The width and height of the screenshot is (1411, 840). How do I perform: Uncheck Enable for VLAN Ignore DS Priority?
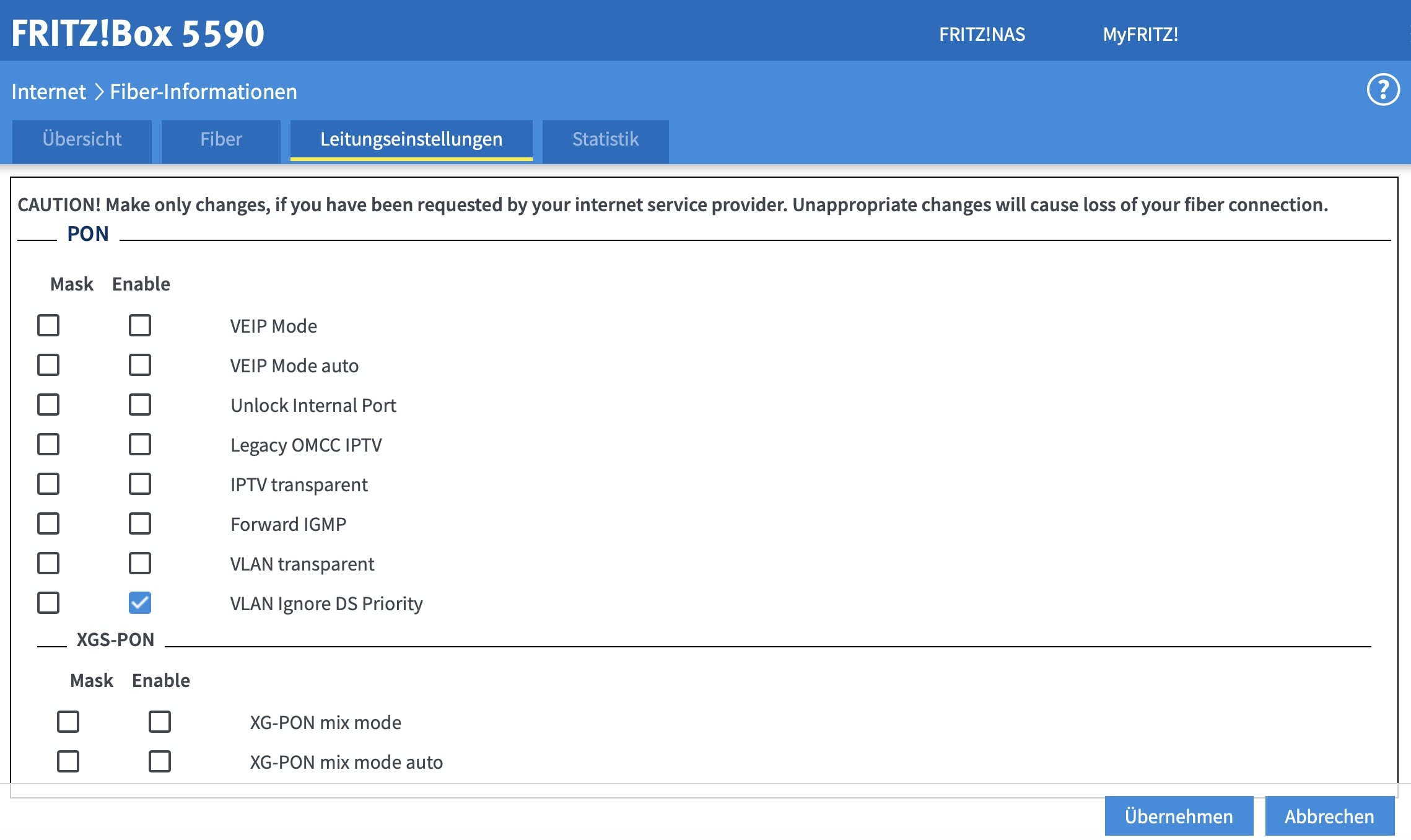tap(140, 603)
